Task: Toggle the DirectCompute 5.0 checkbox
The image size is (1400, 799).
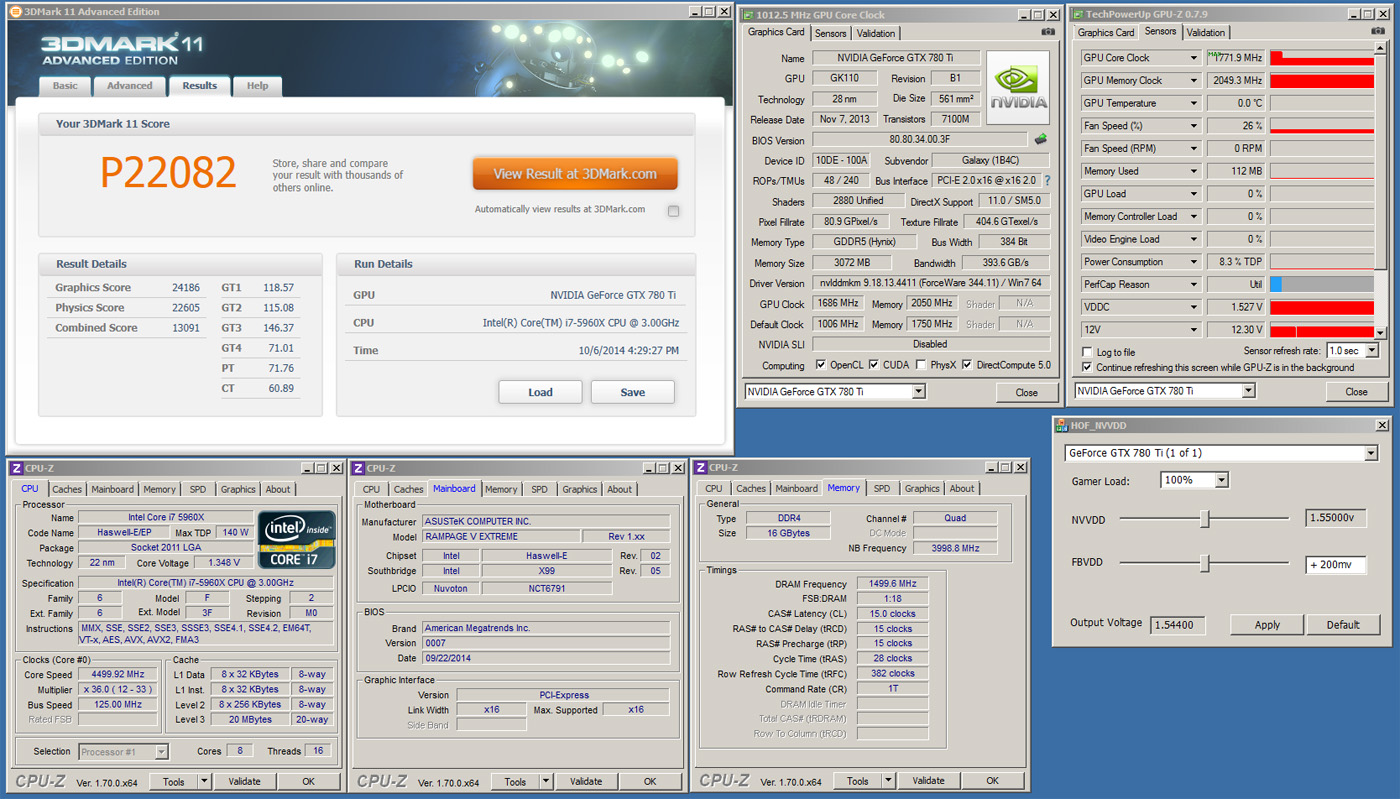Action: pyautogui.click(x=967, y=365)
